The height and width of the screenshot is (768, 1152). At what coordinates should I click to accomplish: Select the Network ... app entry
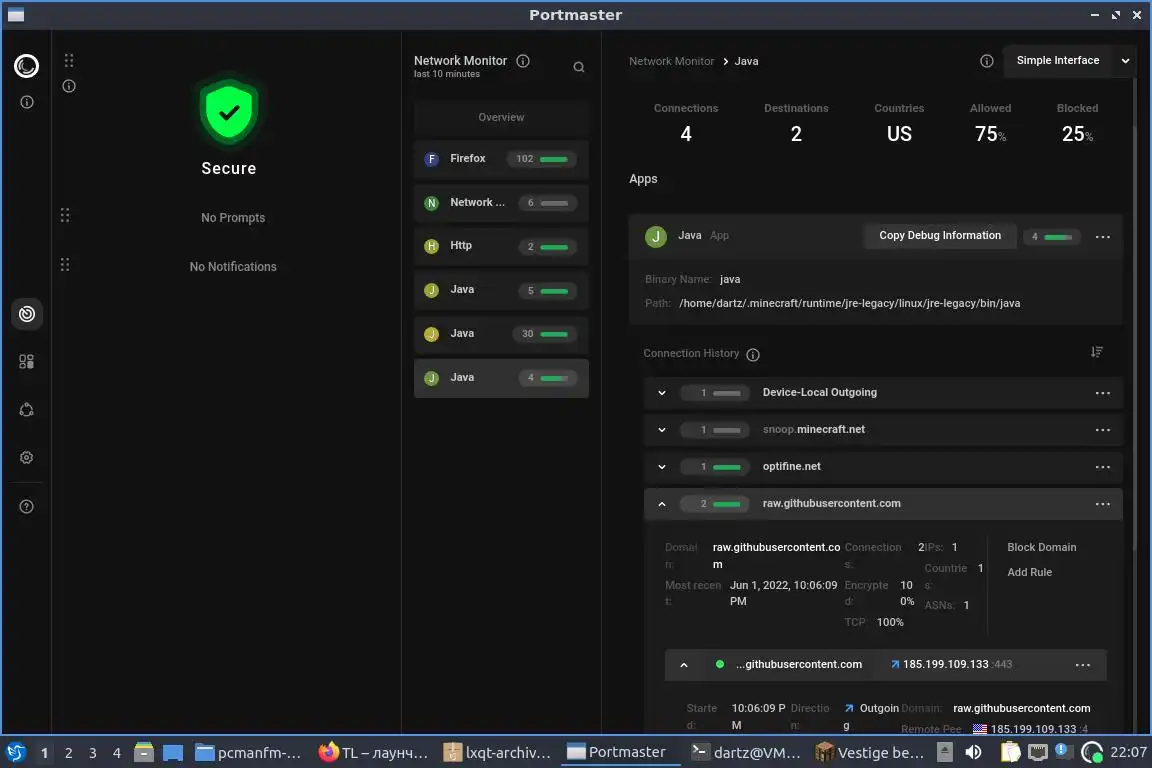(x=501, y=203)
